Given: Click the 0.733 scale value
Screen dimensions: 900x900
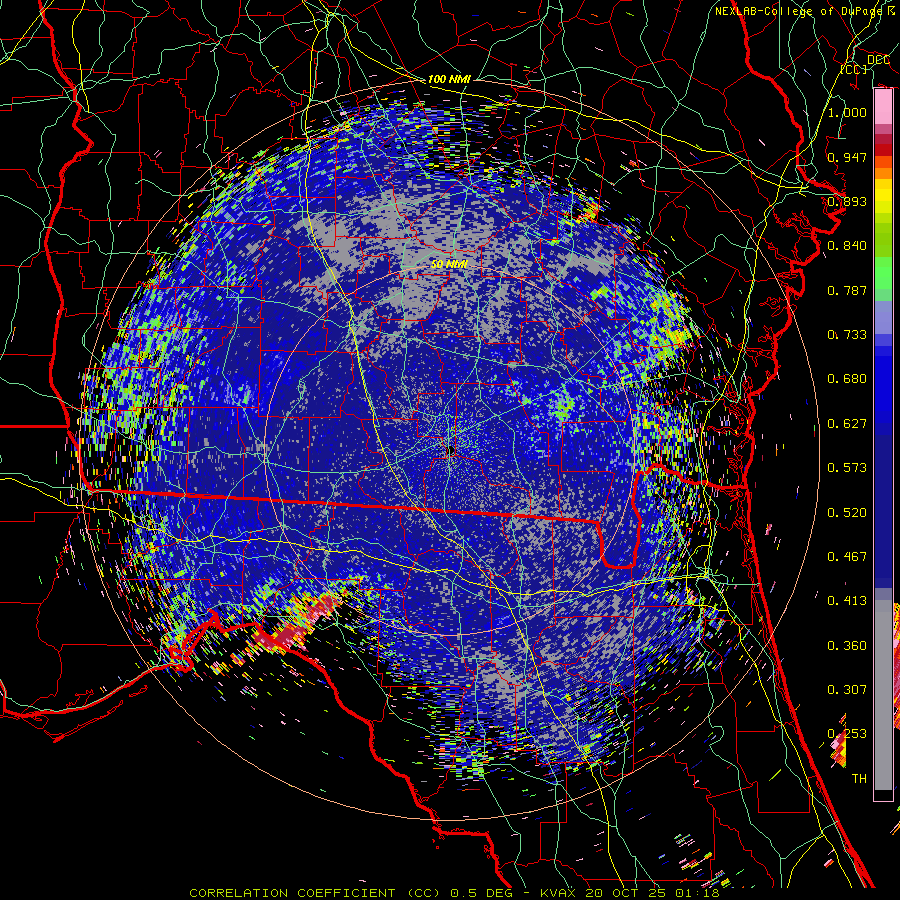Looking at the screenshot, I should 847,335.
